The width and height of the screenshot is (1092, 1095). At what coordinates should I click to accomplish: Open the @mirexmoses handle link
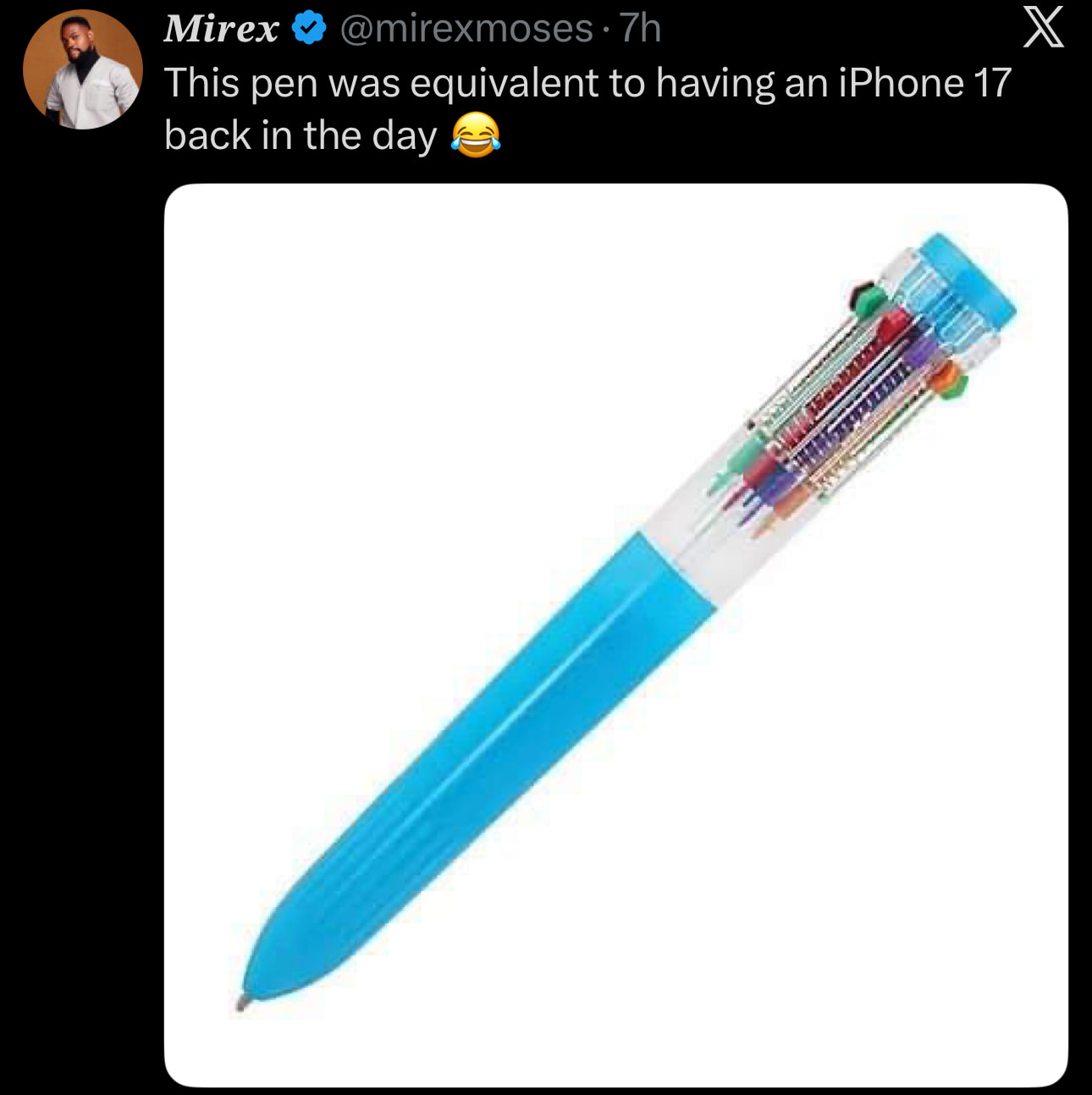(x=466, y=29)
